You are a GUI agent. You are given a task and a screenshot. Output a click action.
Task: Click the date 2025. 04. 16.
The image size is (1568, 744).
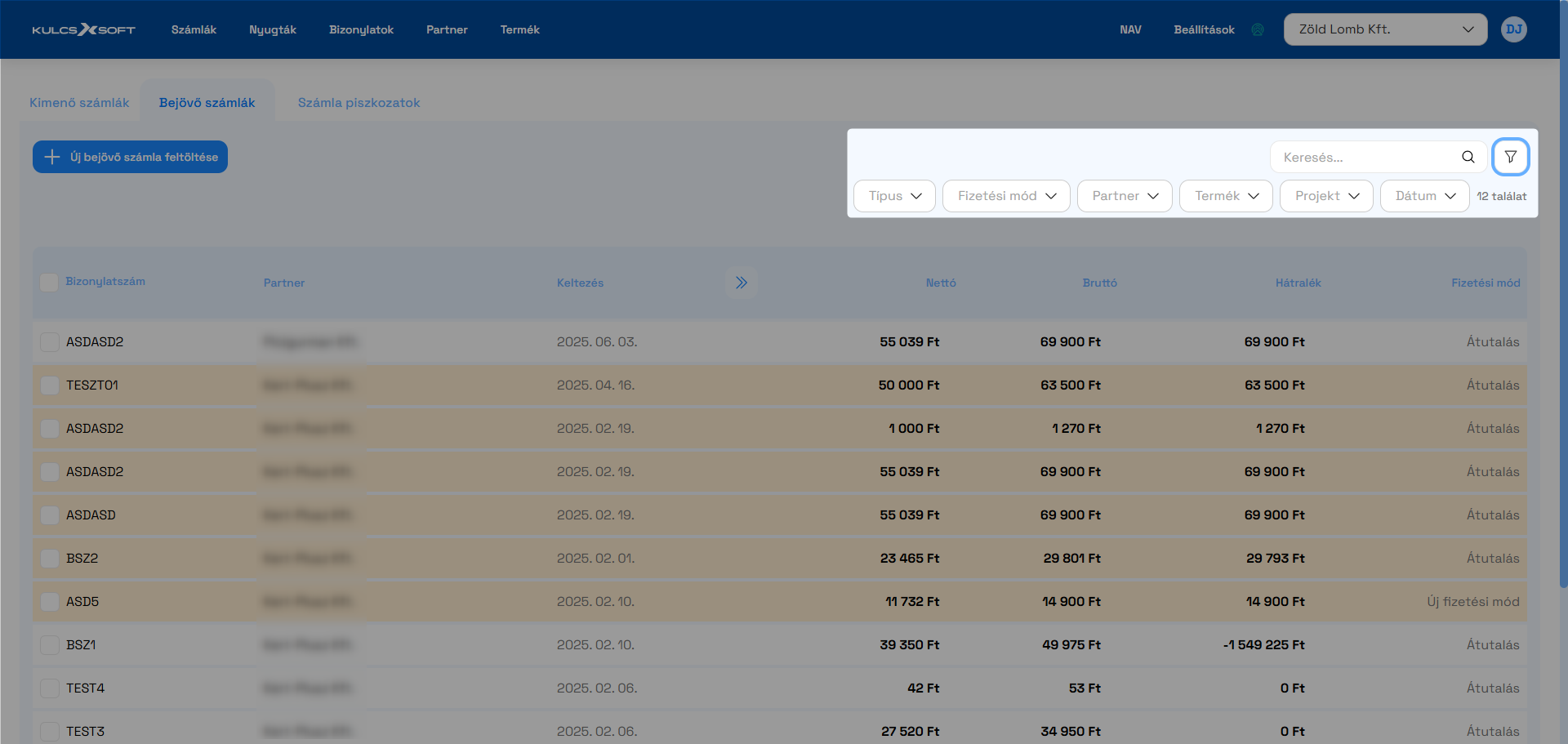tap(595, 385)
